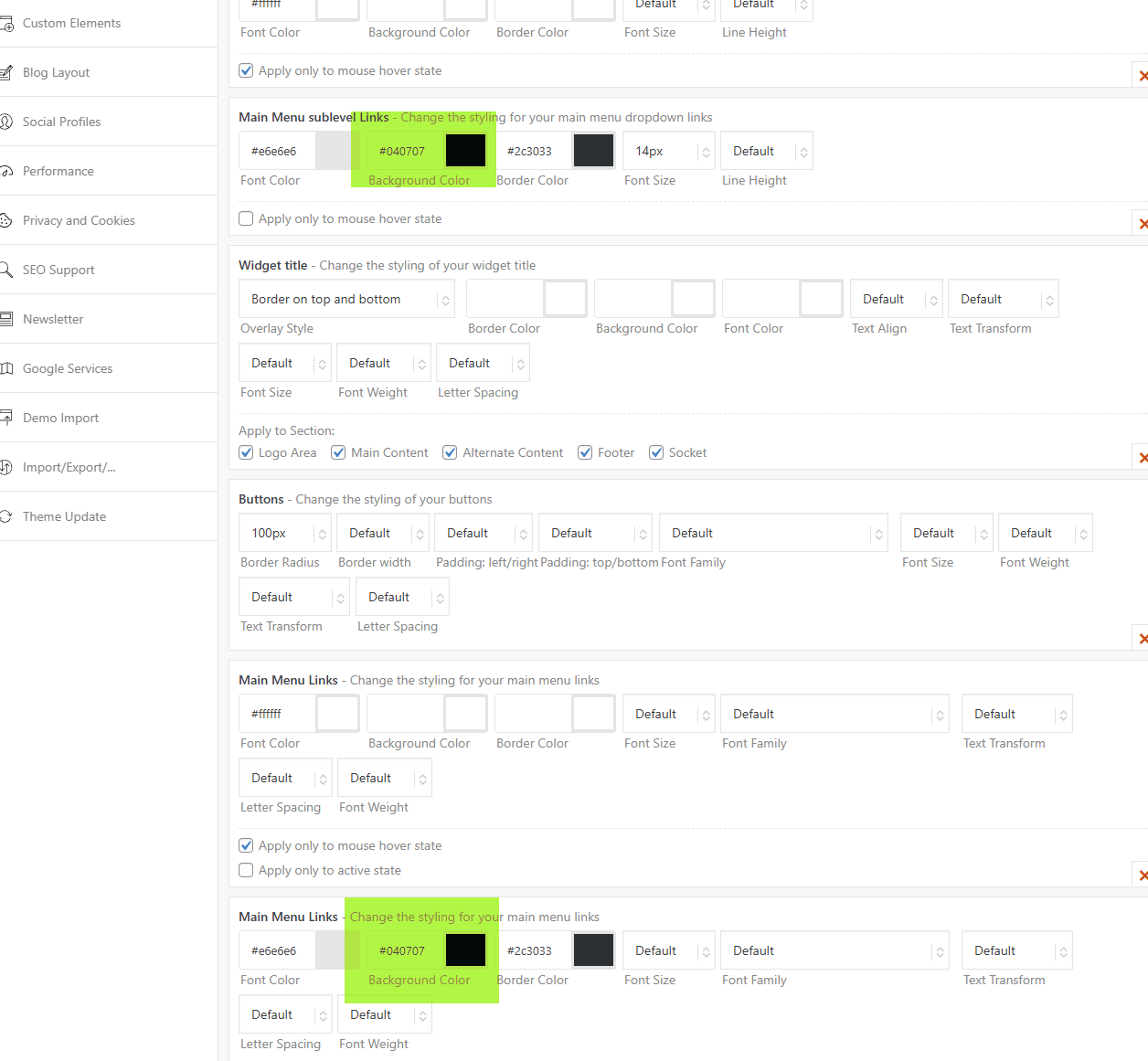
Task: Open Font Weight dropdown in #ffffff Main Menu Links
Action: [x=385, y=778]
